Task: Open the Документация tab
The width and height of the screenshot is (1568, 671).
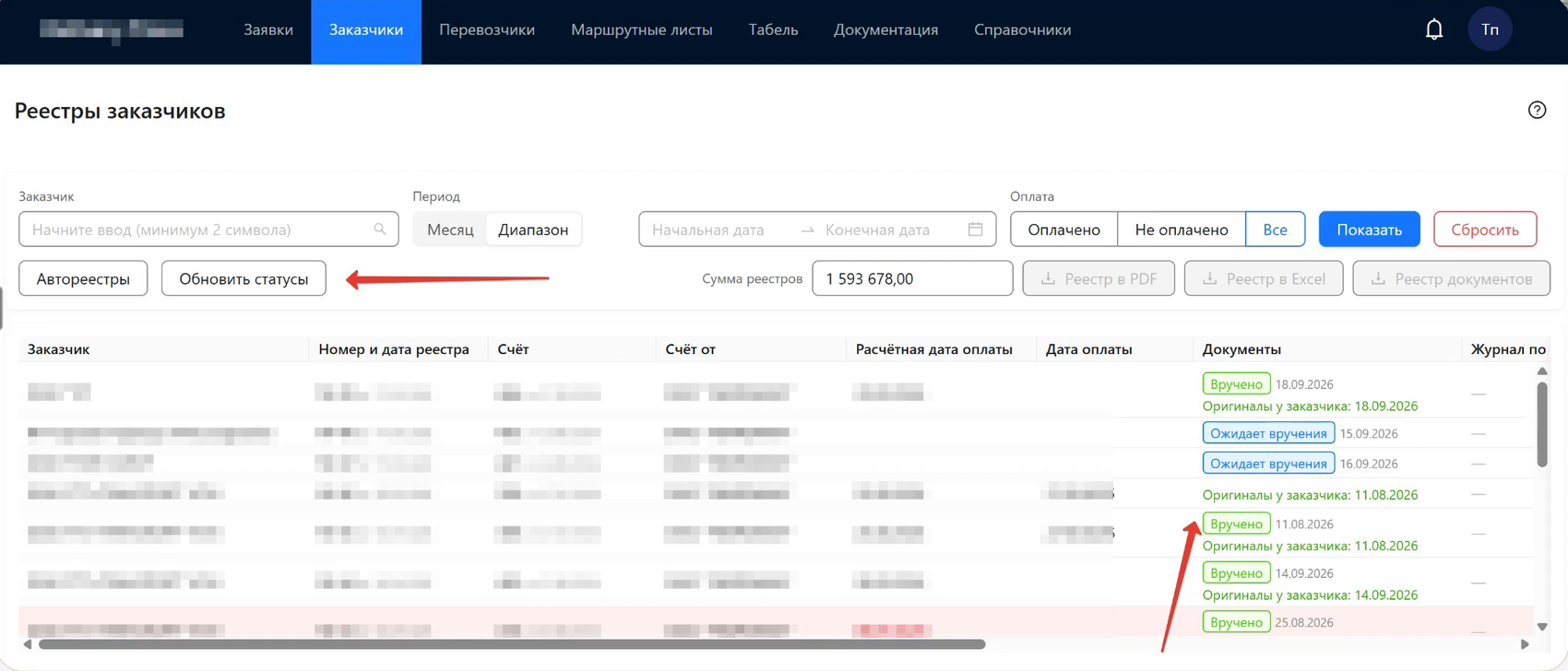Action: pyautogui.click(x=885, y=29)
